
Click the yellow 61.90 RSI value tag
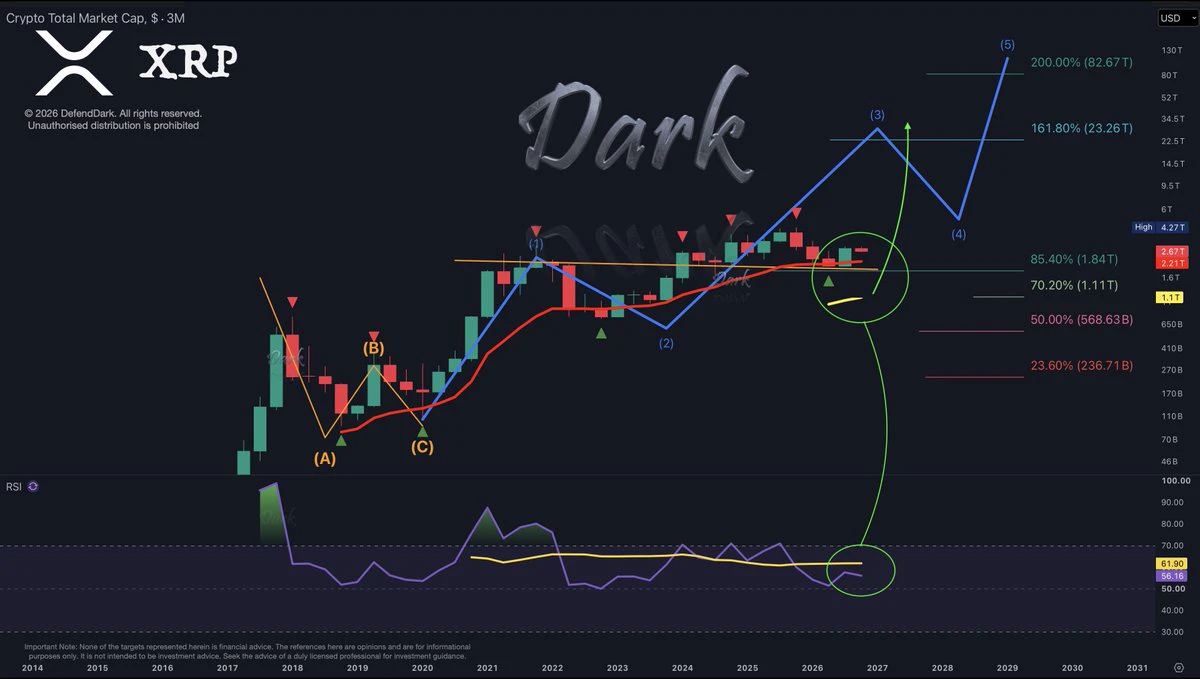point(1172,565)
